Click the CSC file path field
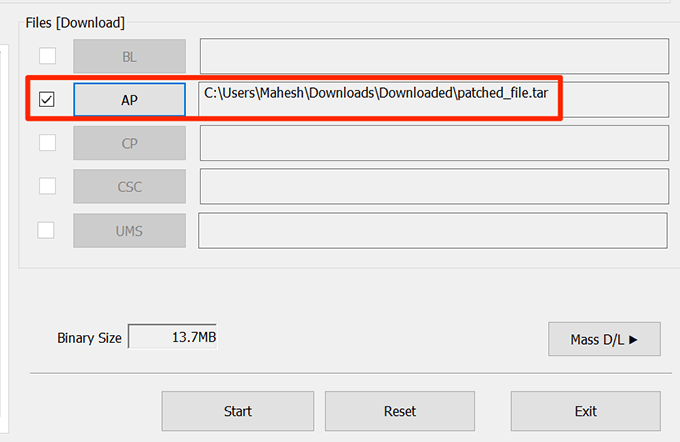This screenshot has height=442, width=680. click(x=434, y=186)
